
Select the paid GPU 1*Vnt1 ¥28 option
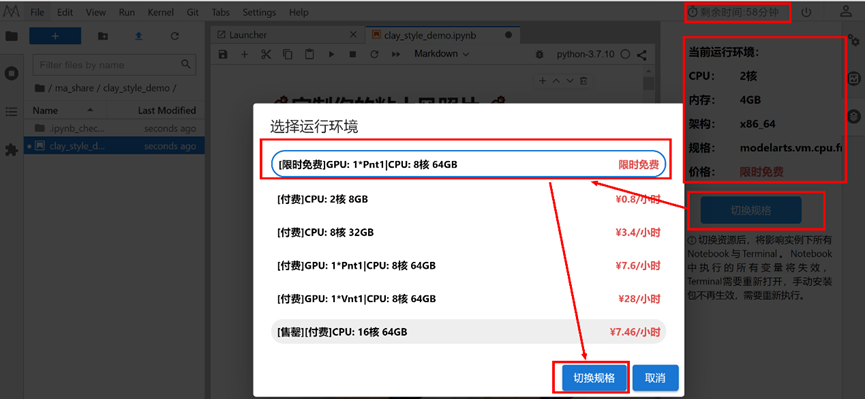click(468, 299)
